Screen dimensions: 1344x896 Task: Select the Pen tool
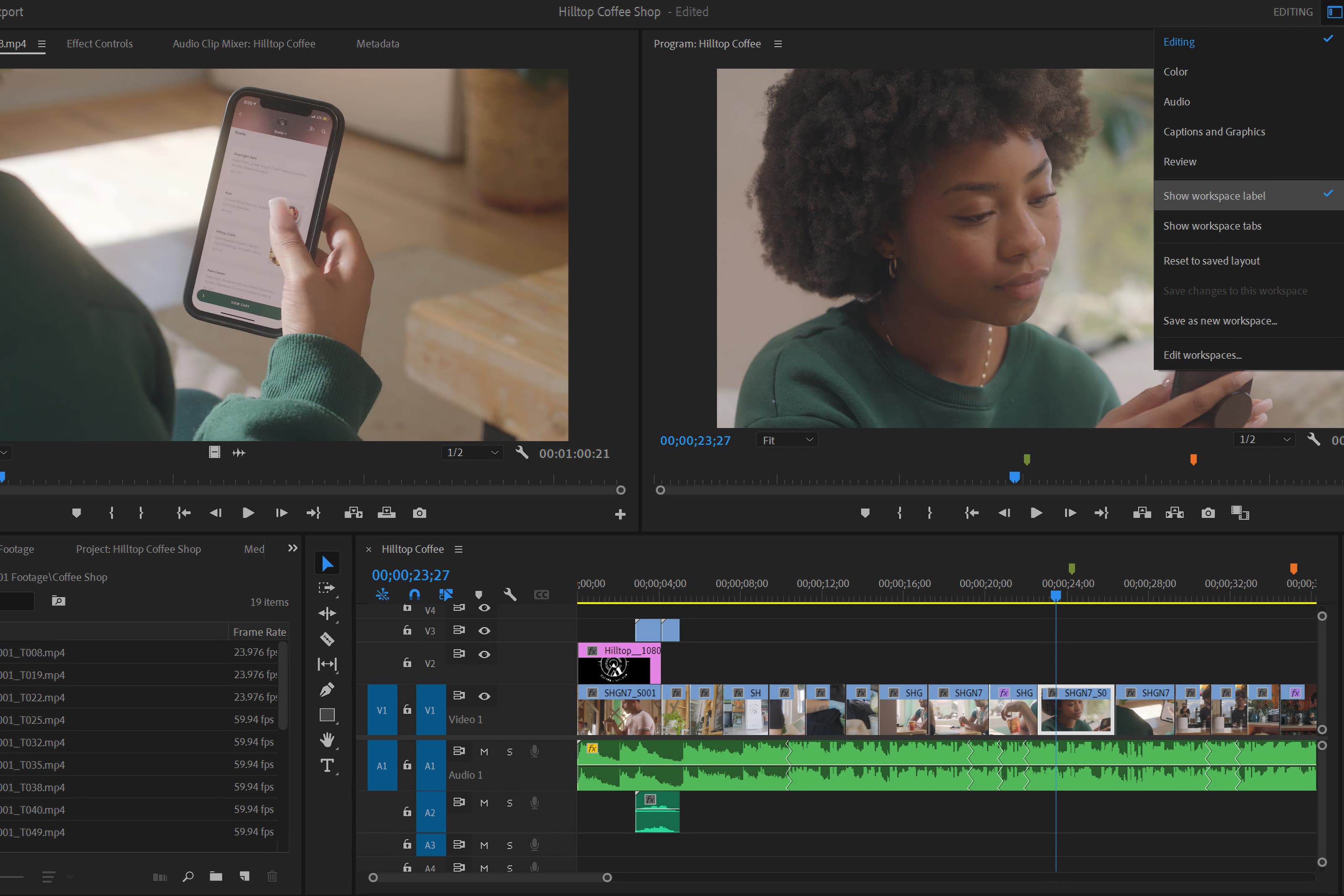(327, 690)
